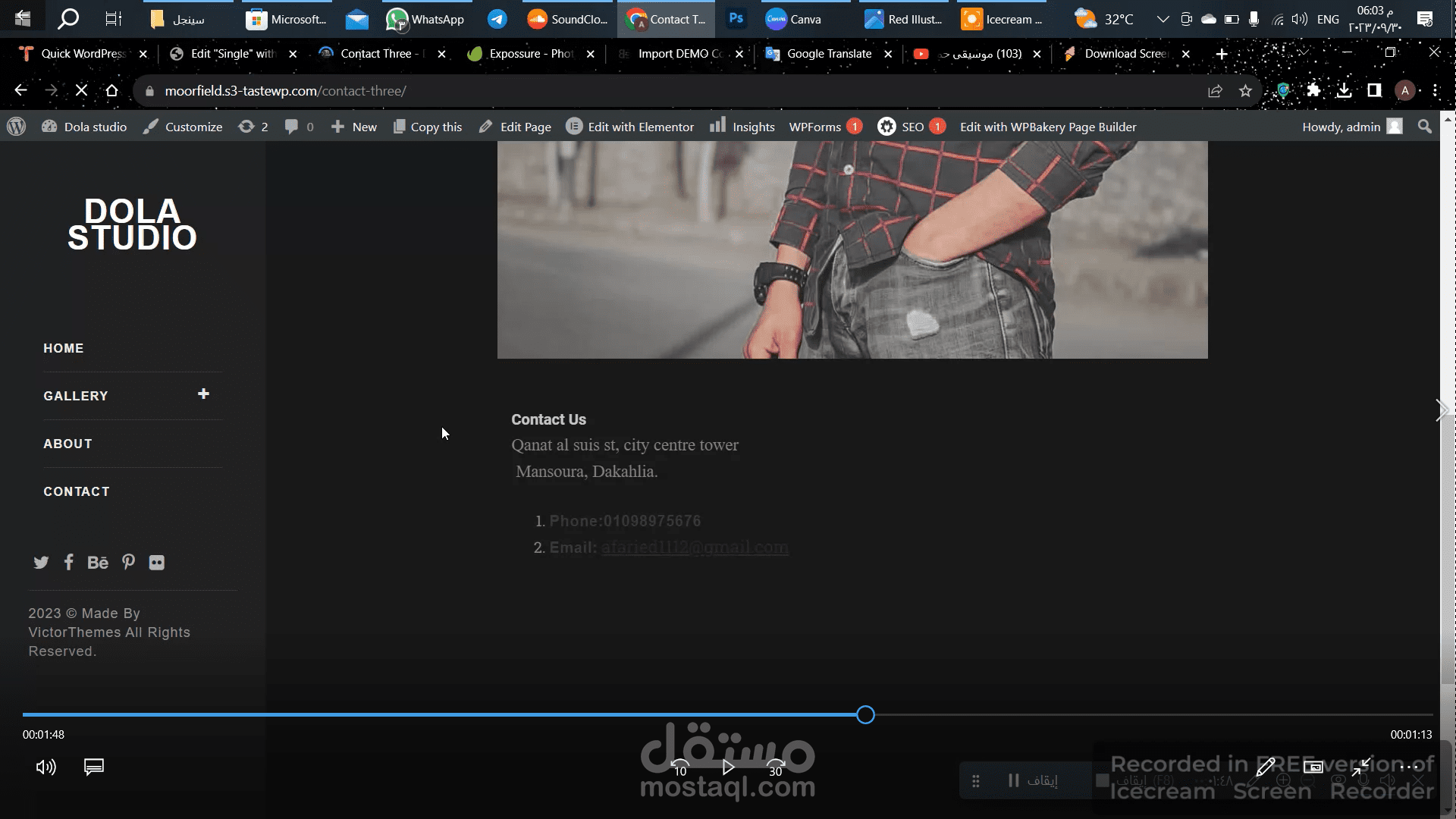Open video player more options ellipsis

1409,767
